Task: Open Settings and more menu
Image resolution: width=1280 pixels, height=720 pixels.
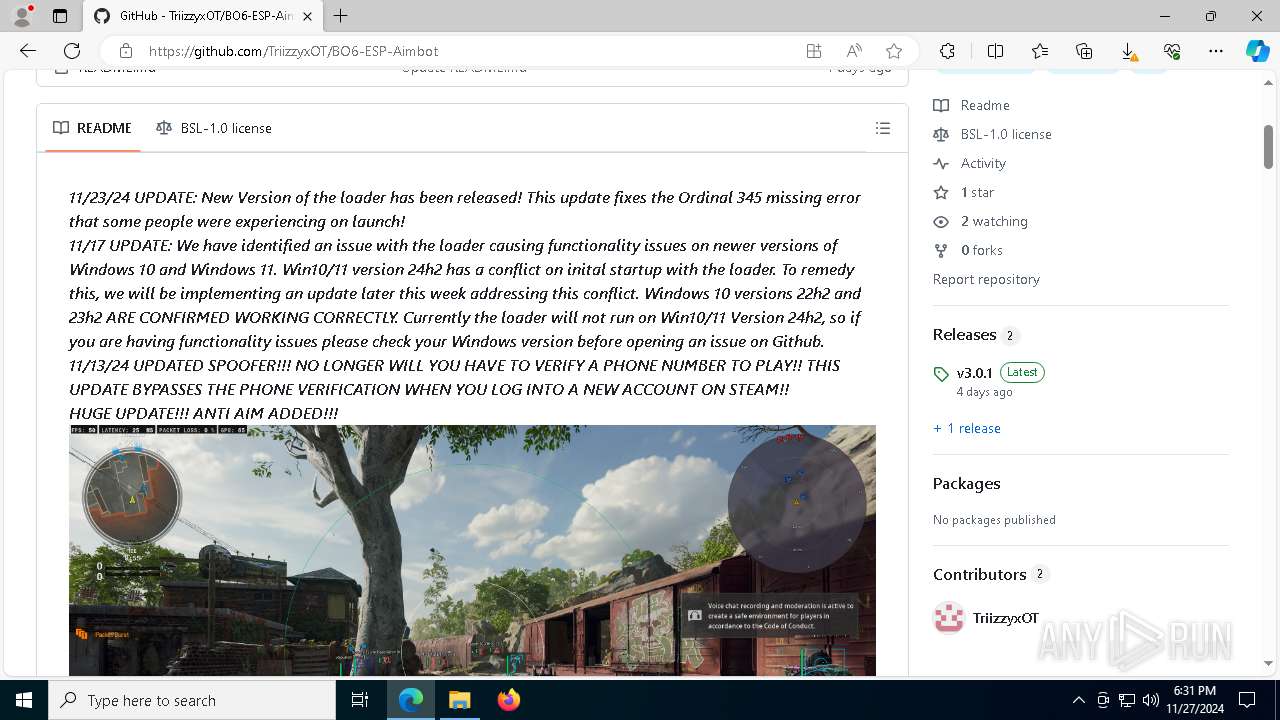Action: [x=1216, y=51]
